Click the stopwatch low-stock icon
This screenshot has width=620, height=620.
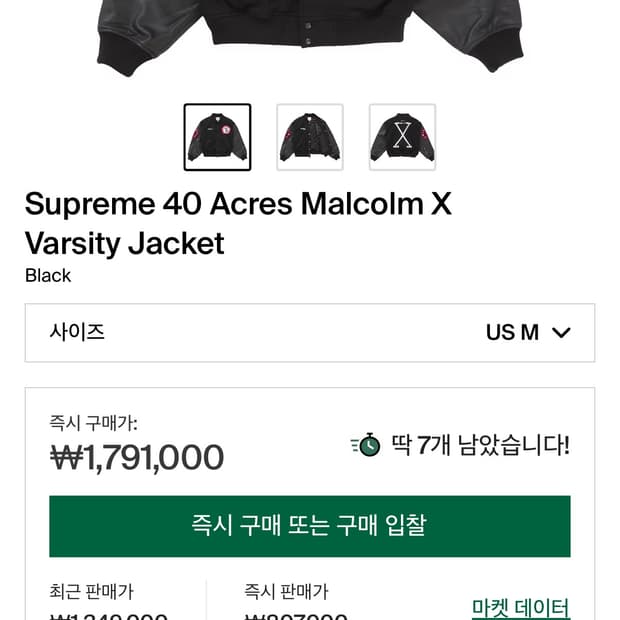[x=365, y=445]
